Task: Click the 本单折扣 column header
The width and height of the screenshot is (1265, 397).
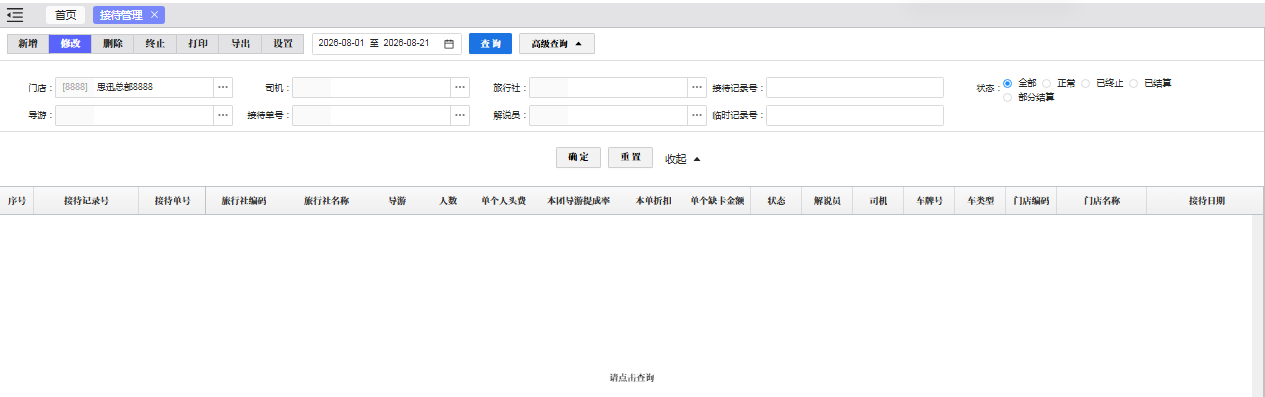Action: point(653,201)
